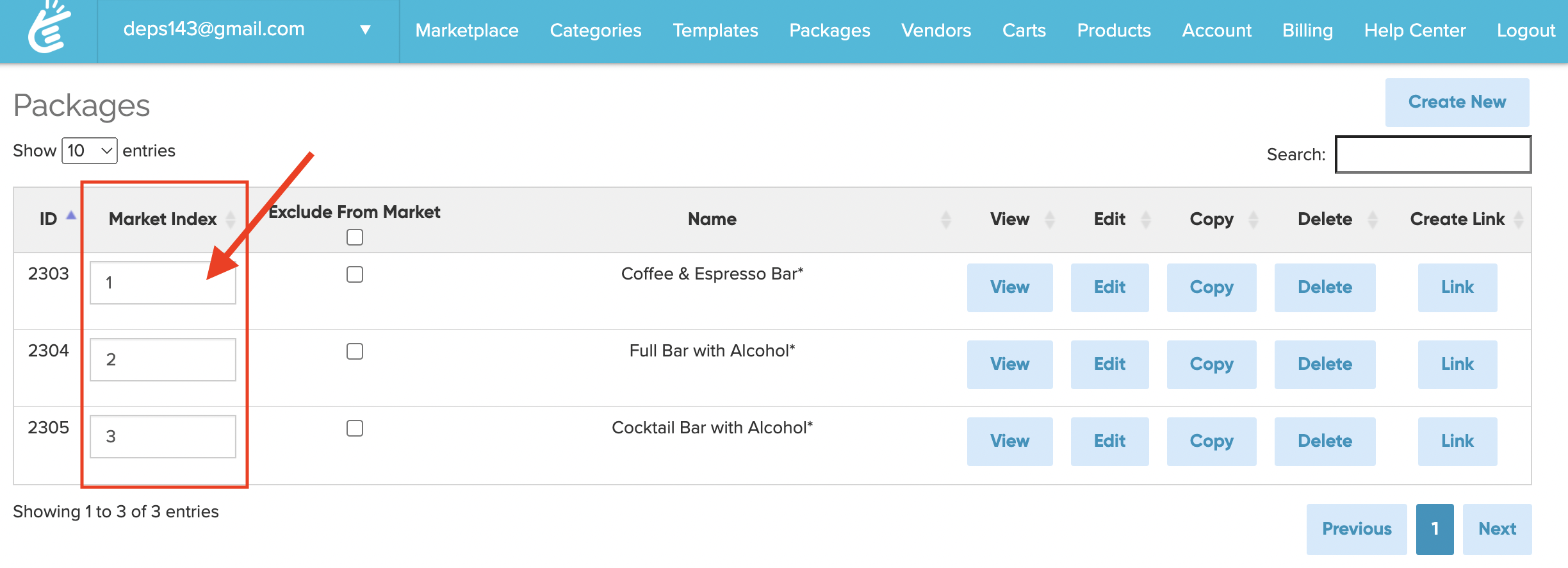Open the deps143@gmail.com account dropdown

tap(365, 29)
